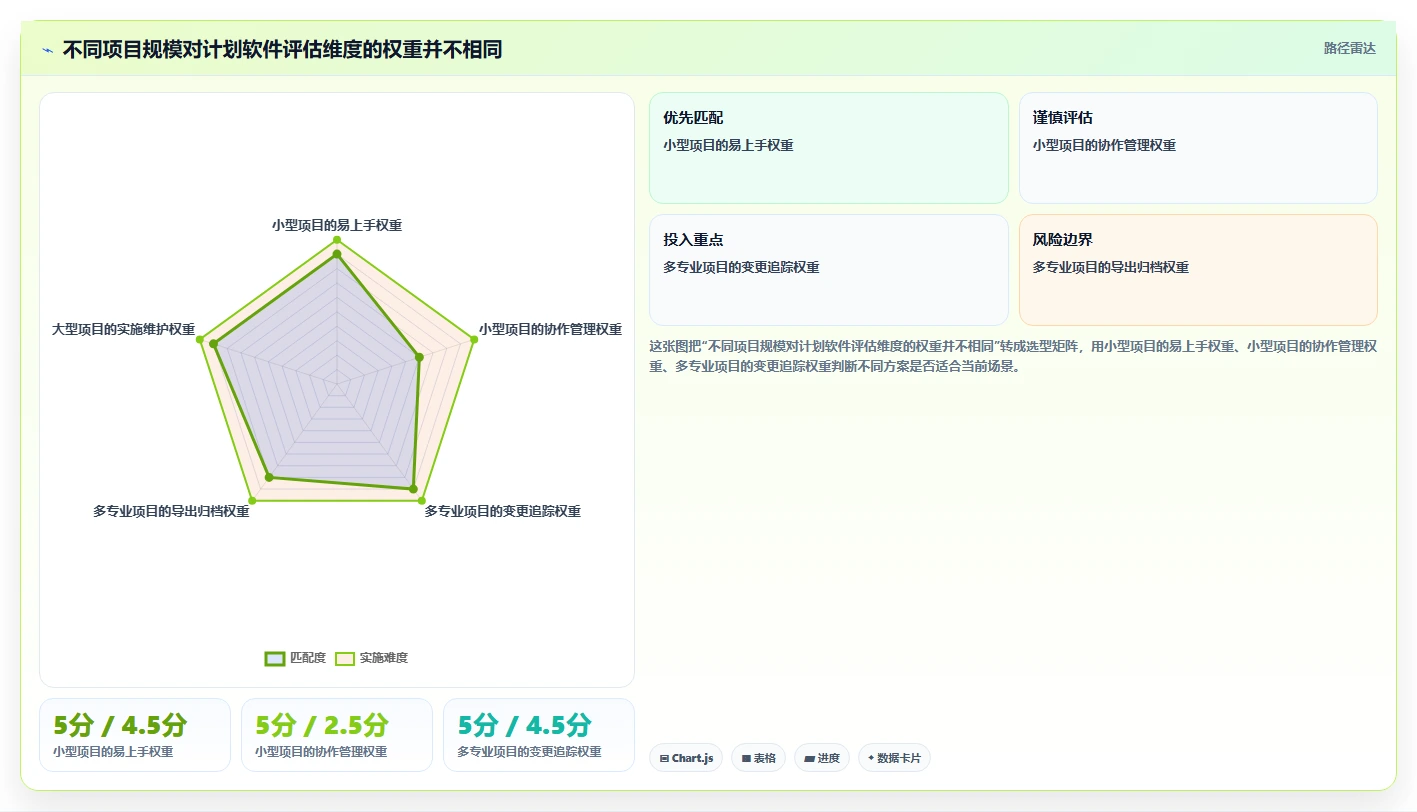Screen dimensions: 1417x812
Task: Click 实施难度 outer point on 多专业项目的变更追踪权重 axis
Action: (422, 500)
